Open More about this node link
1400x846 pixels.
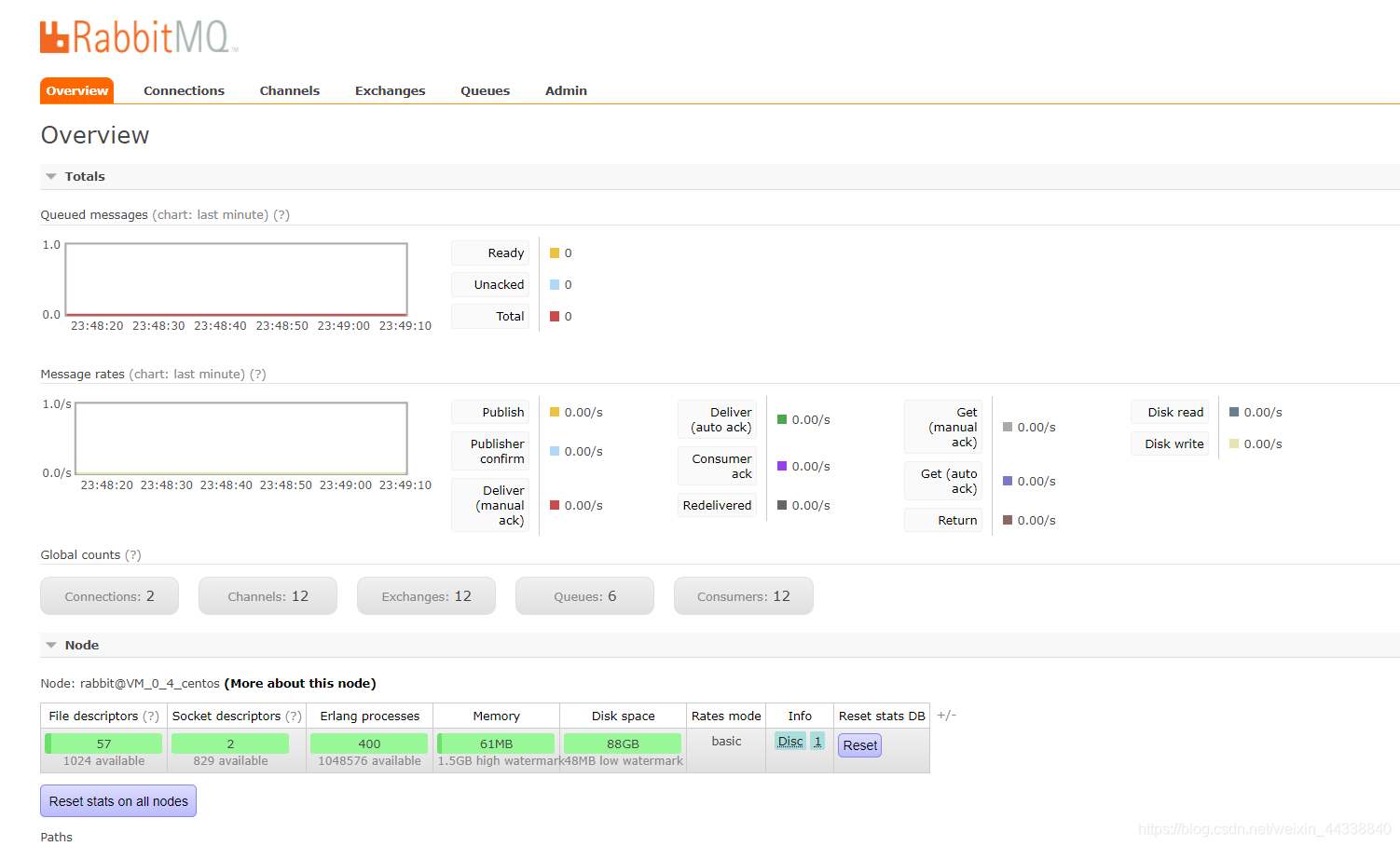pos(300,683)
